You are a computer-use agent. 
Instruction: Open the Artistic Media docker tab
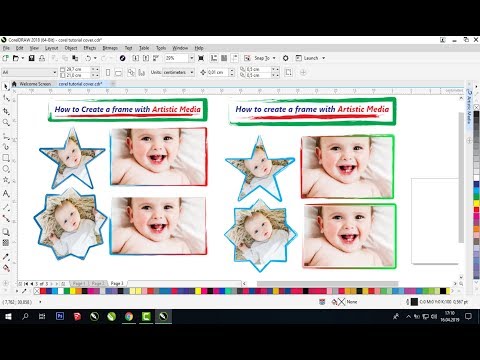(469, 106)
